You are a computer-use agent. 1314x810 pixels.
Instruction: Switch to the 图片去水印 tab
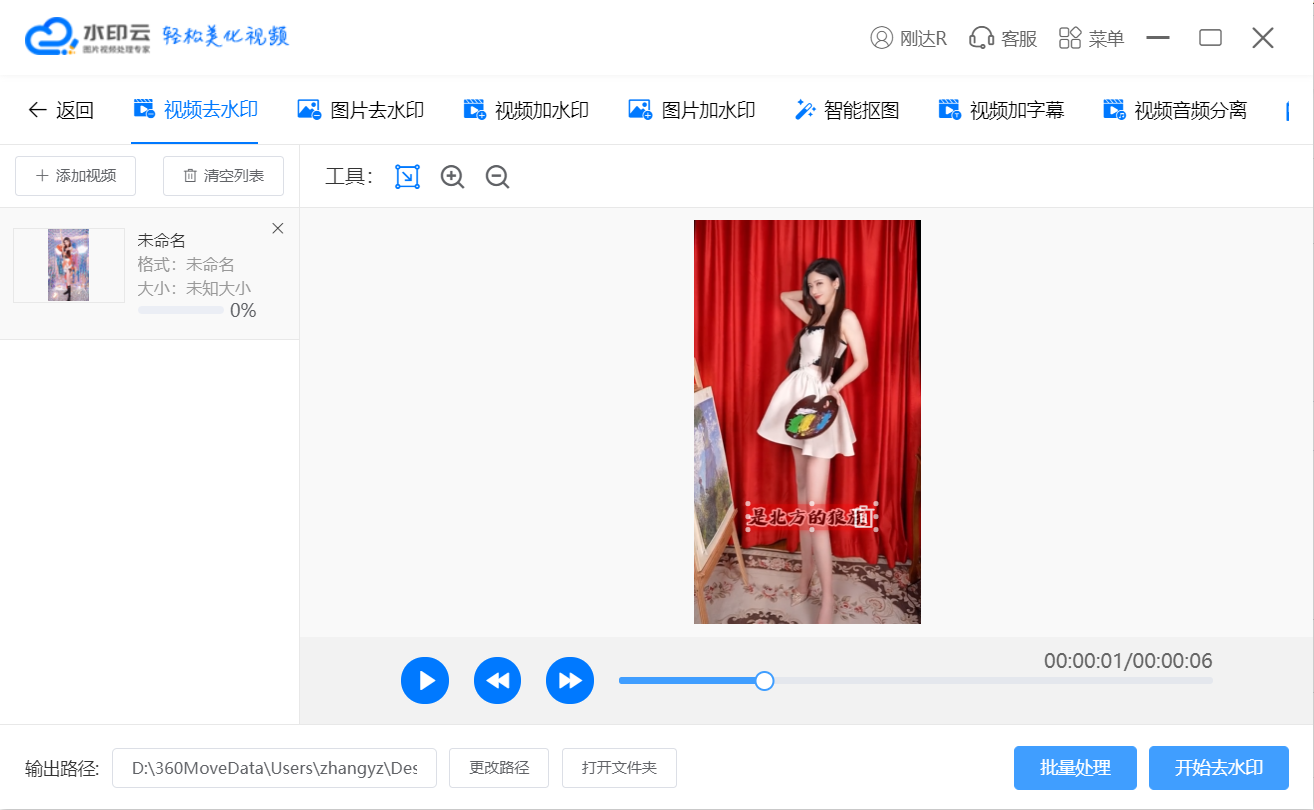361,110
